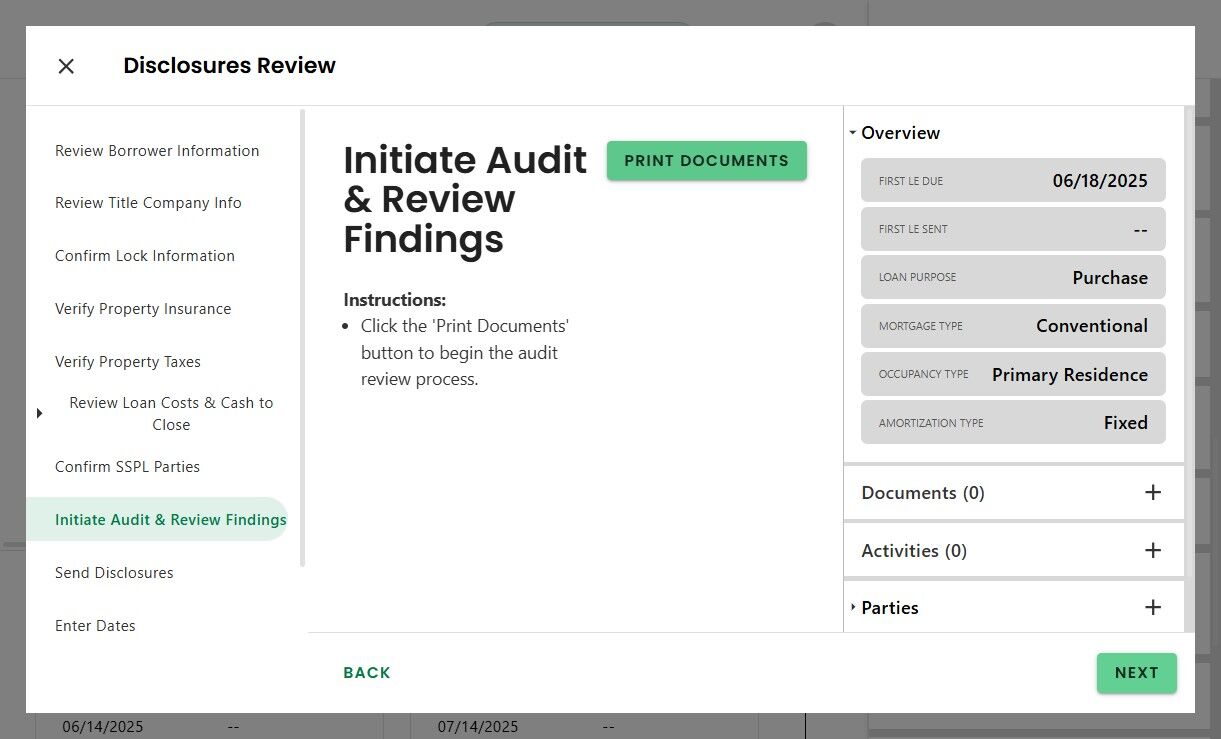Viewport: 1221px width, 739px height.
Task: Select the Enter Dates step
Action: click(95, 626)
